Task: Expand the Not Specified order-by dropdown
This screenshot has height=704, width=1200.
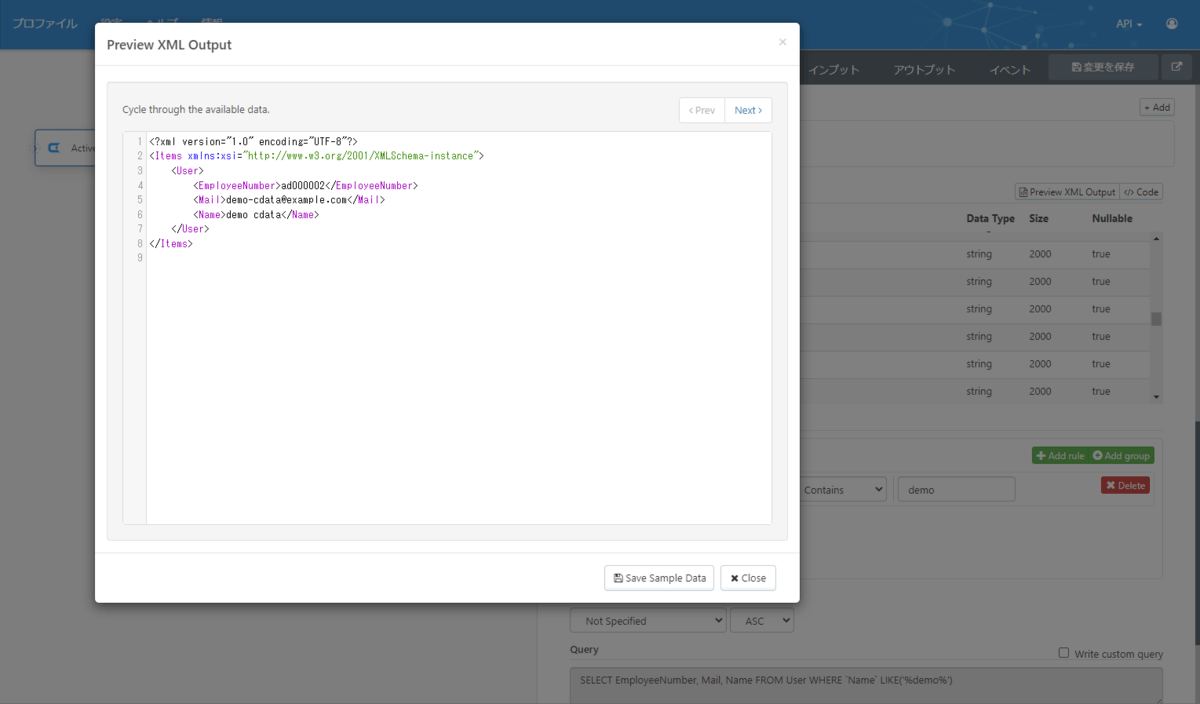Action: tap(647, 621)
